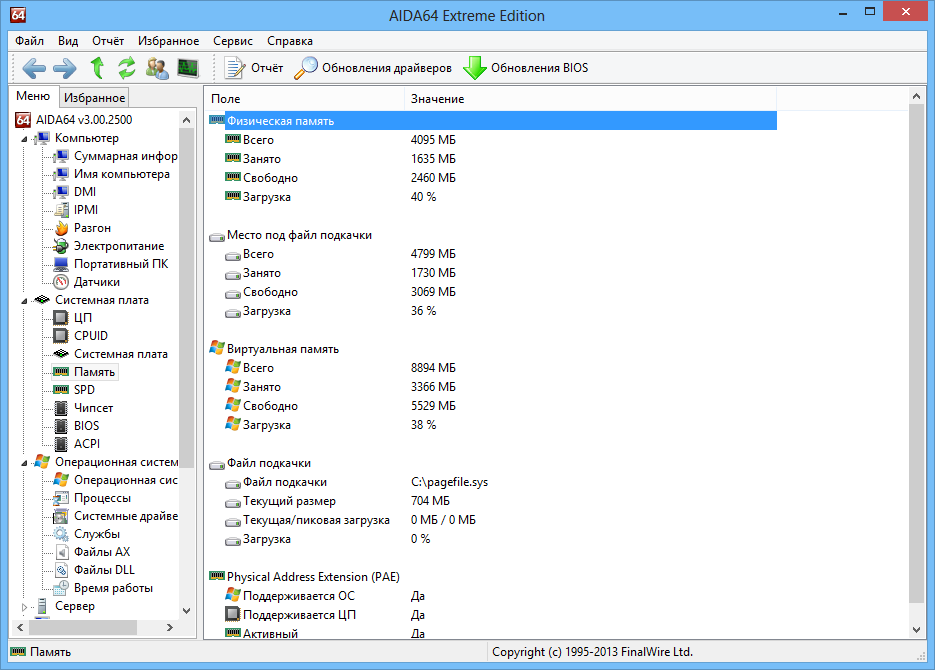
Task: Open Обновления BIOS updates
Action: (526, 68)
